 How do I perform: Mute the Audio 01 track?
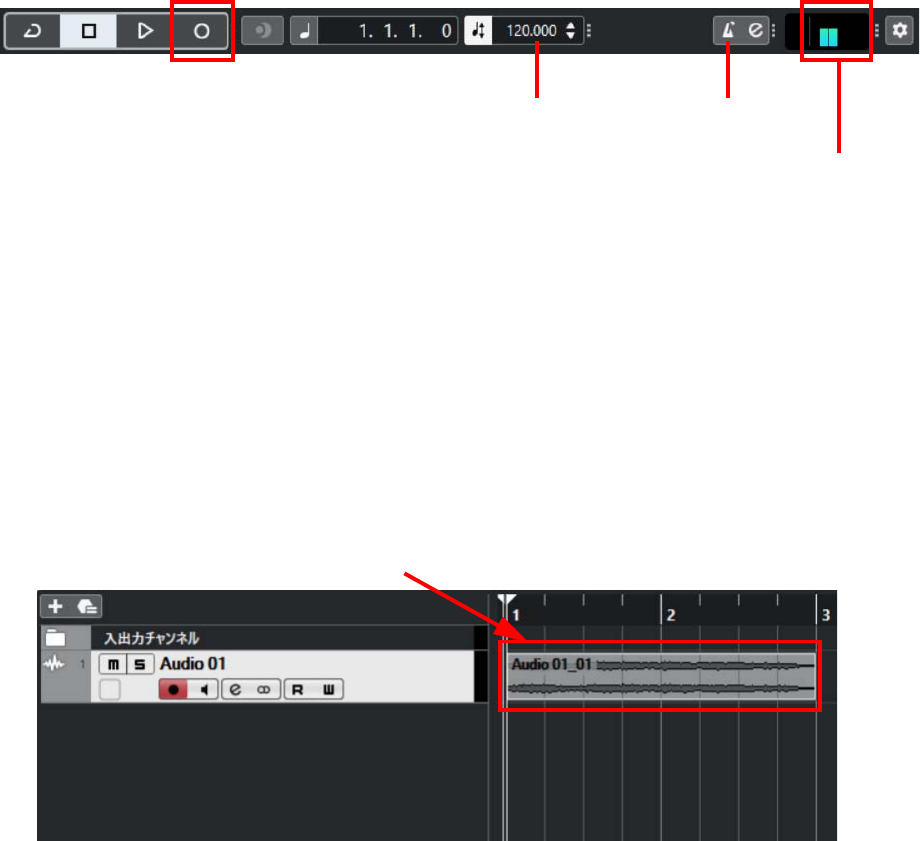point(113,664)
